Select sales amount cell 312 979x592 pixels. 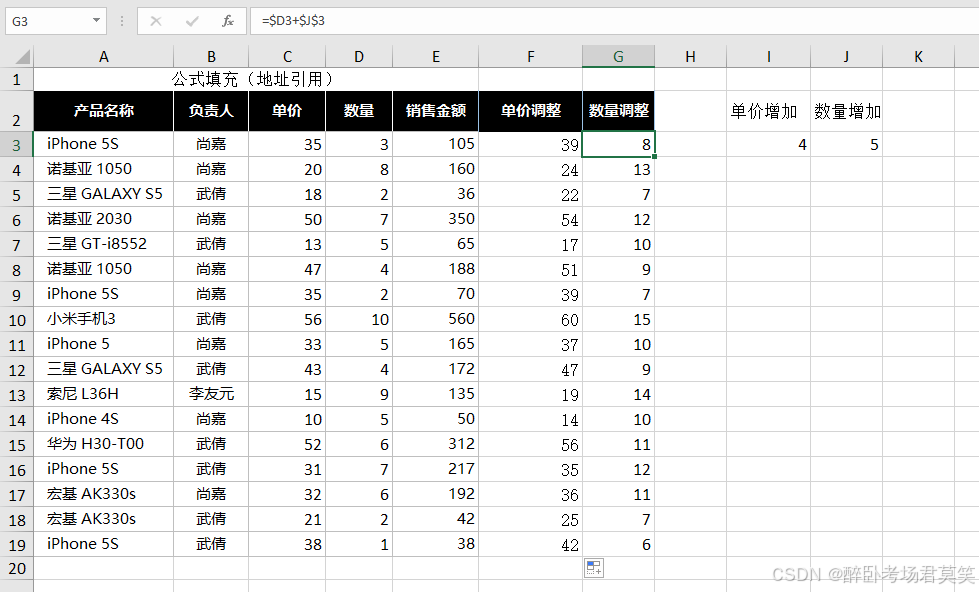pos(436,444)
